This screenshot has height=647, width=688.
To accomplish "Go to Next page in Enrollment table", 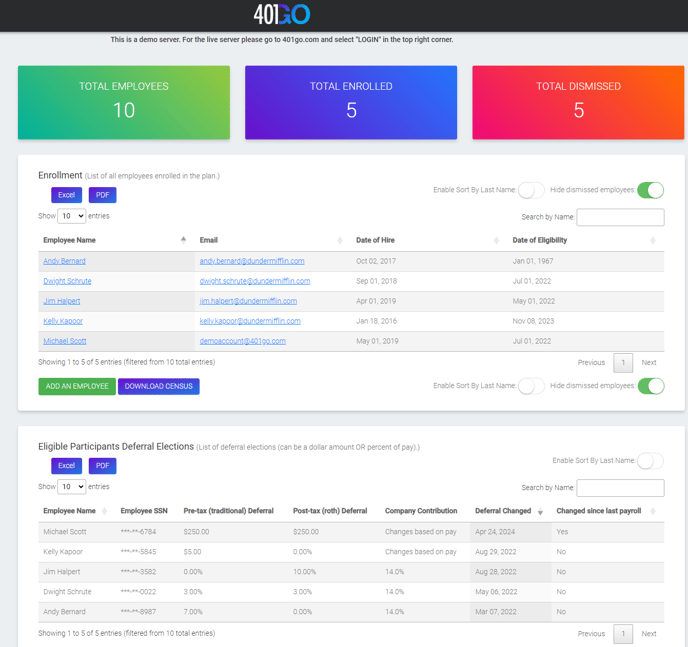I will [x=649, y=363].
